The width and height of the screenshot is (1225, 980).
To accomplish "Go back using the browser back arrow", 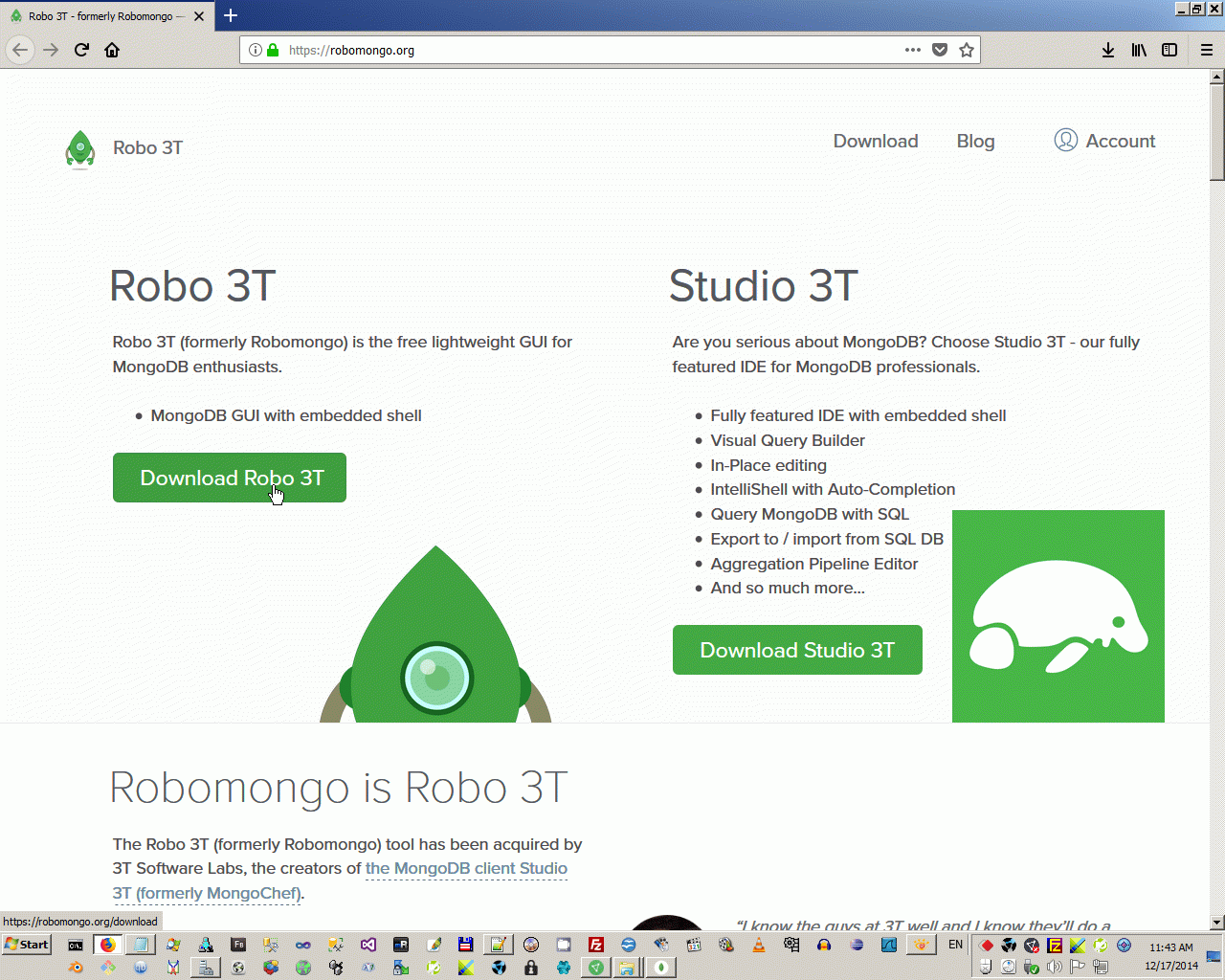I will (20, 50).
